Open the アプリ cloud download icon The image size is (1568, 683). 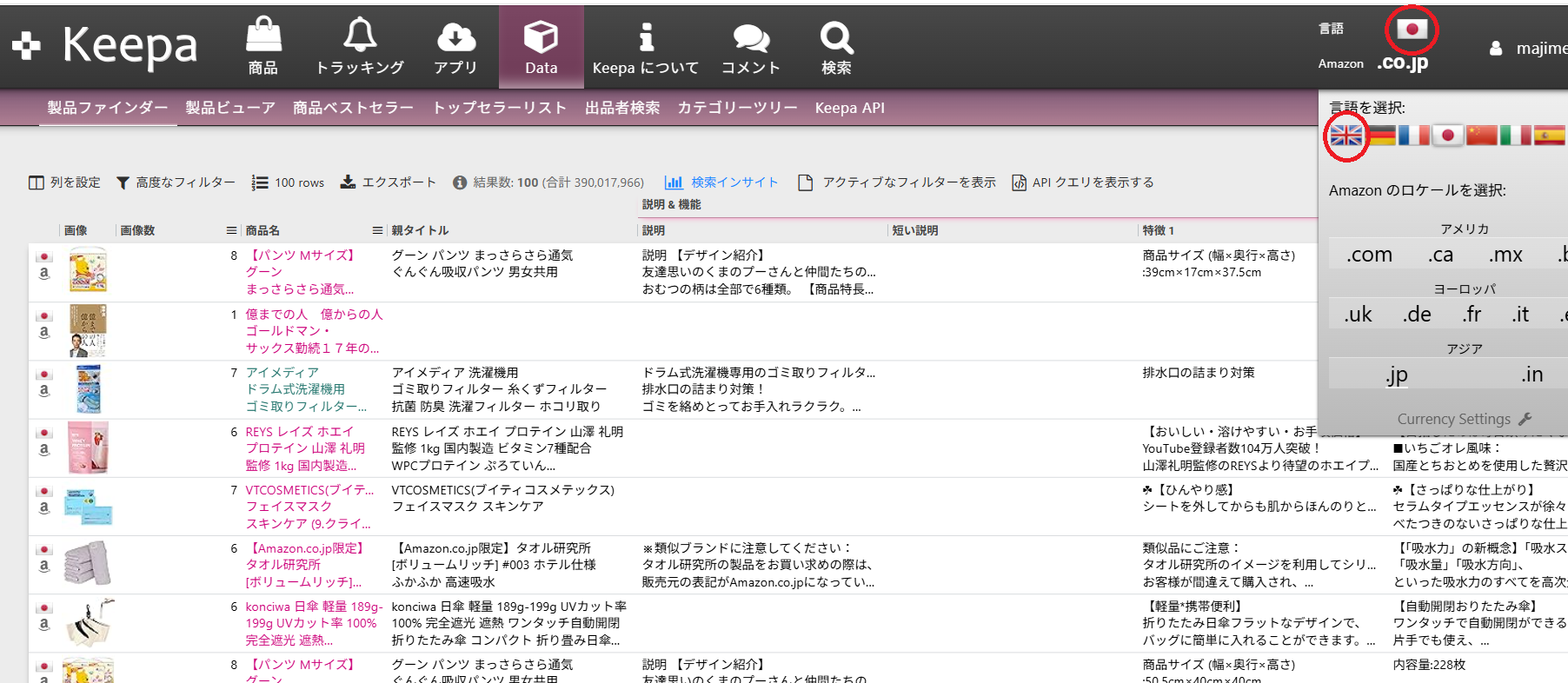pos(455,36)
